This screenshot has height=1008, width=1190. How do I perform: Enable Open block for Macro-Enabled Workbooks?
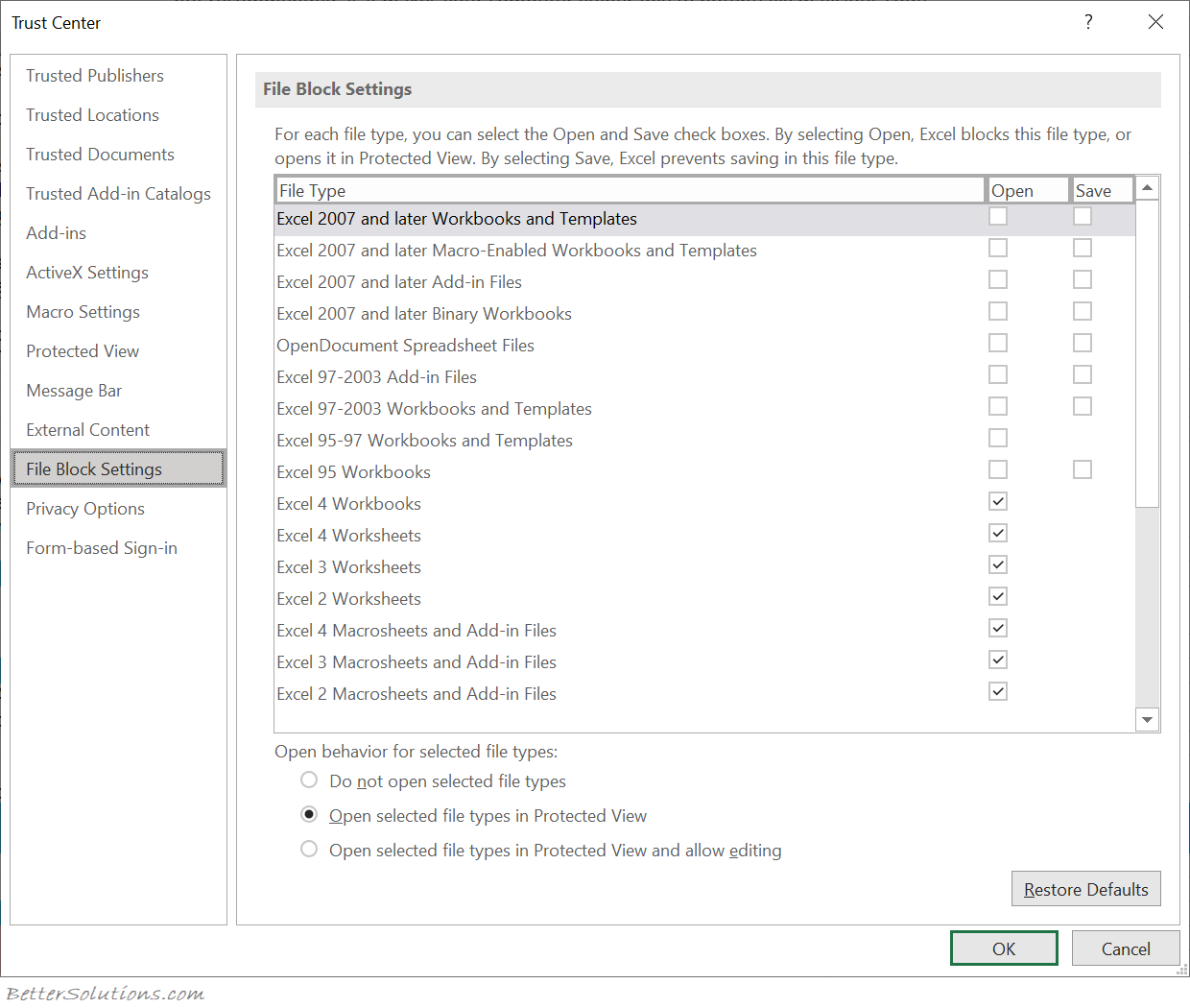[x=998, y=248]
